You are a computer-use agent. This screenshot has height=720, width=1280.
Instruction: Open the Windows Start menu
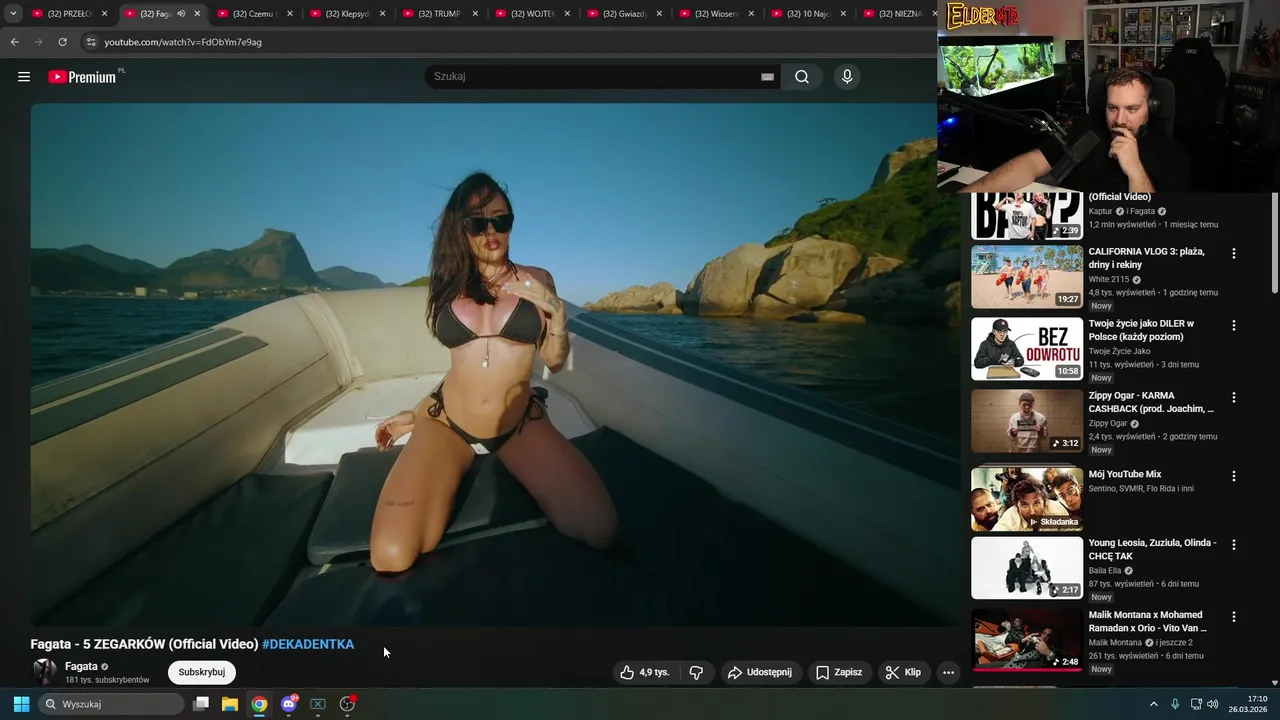click(21, 704)
